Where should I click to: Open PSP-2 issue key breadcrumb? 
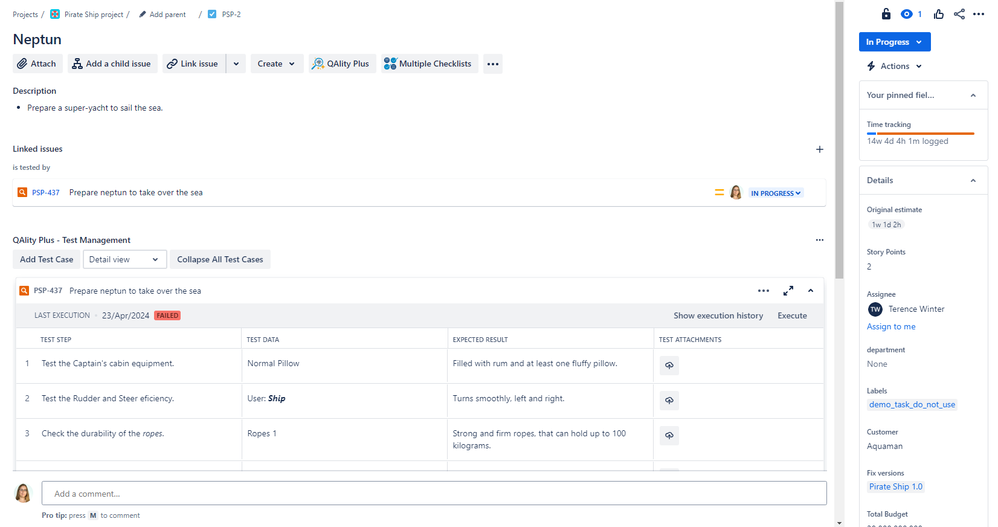click(231, 14)
